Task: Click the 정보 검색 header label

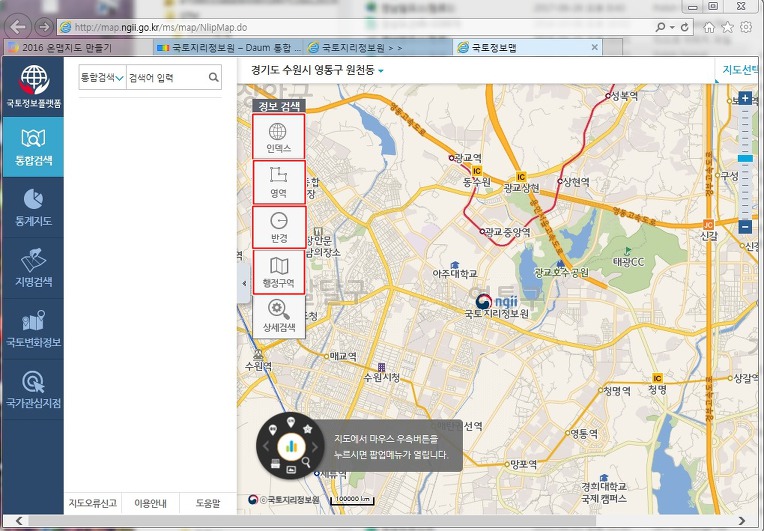Action: click(x=279, y=106)
